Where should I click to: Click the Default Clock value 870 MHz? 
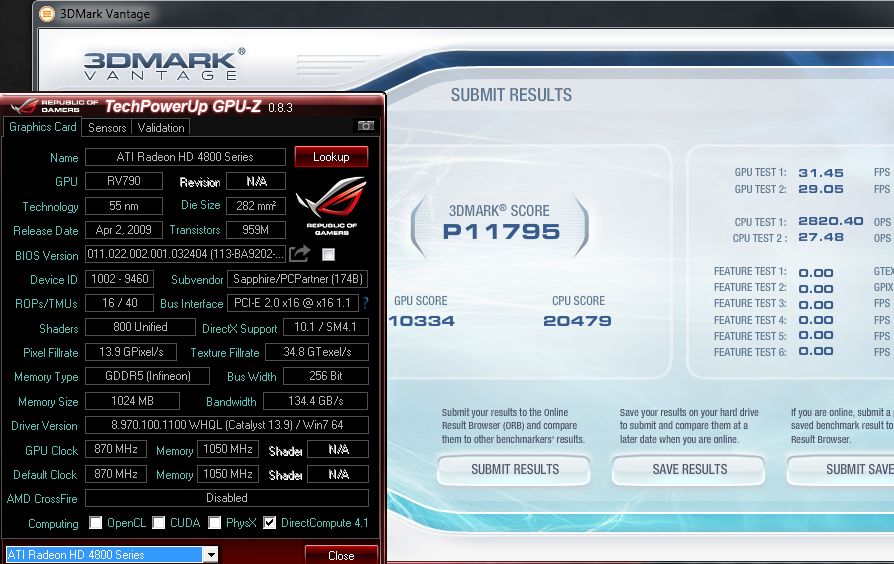(116, 474)
